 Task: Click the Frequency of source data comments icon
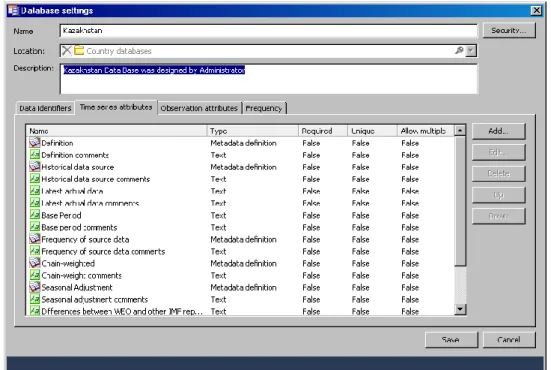[x=34, y=251]
